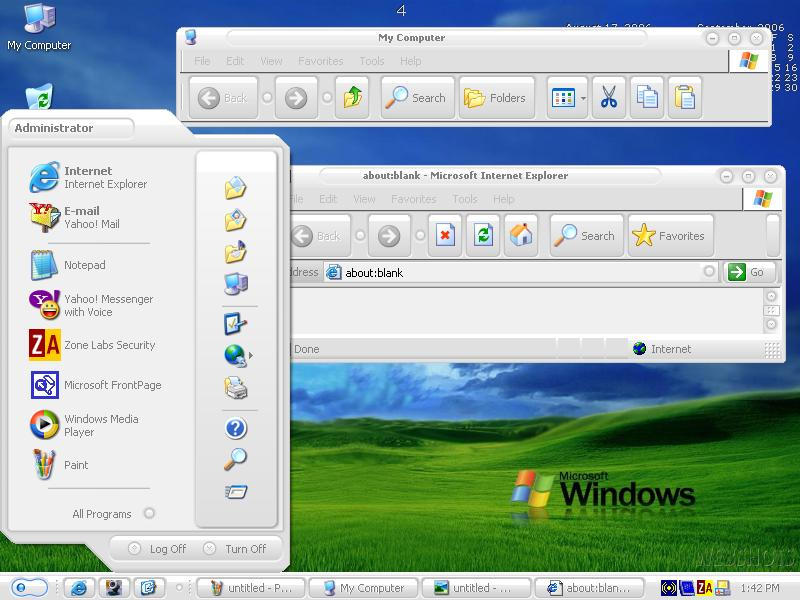Click the Search button in My Computer toolbar

417,97
